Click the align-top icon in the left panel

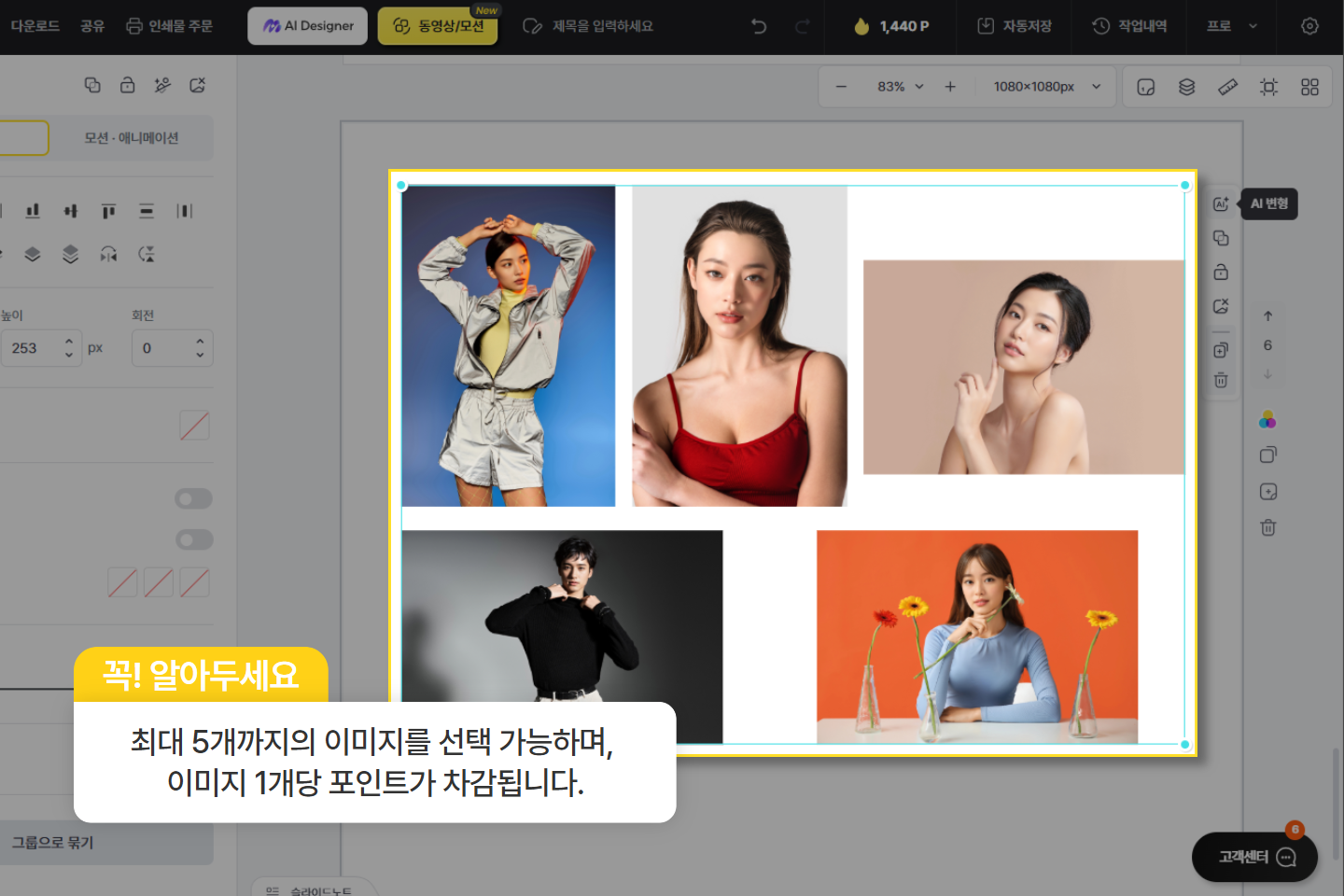[108, 211]
